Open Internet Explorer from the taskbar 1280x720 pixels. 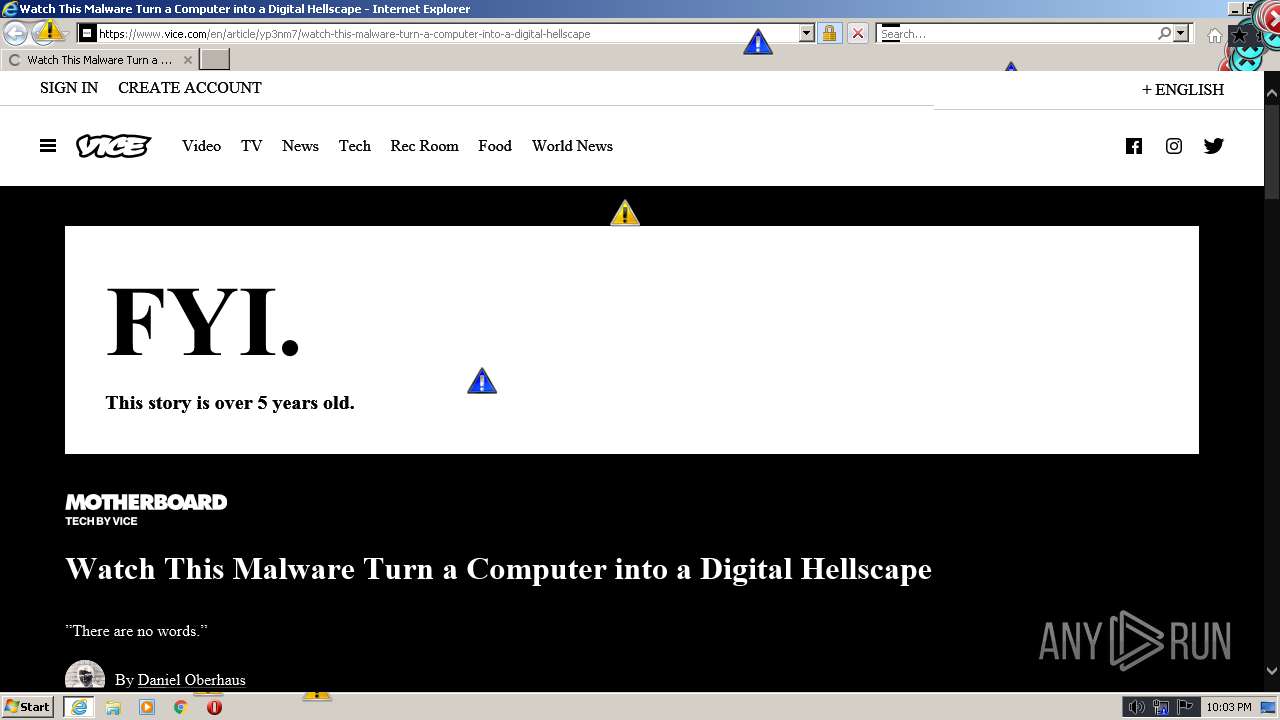78,707
